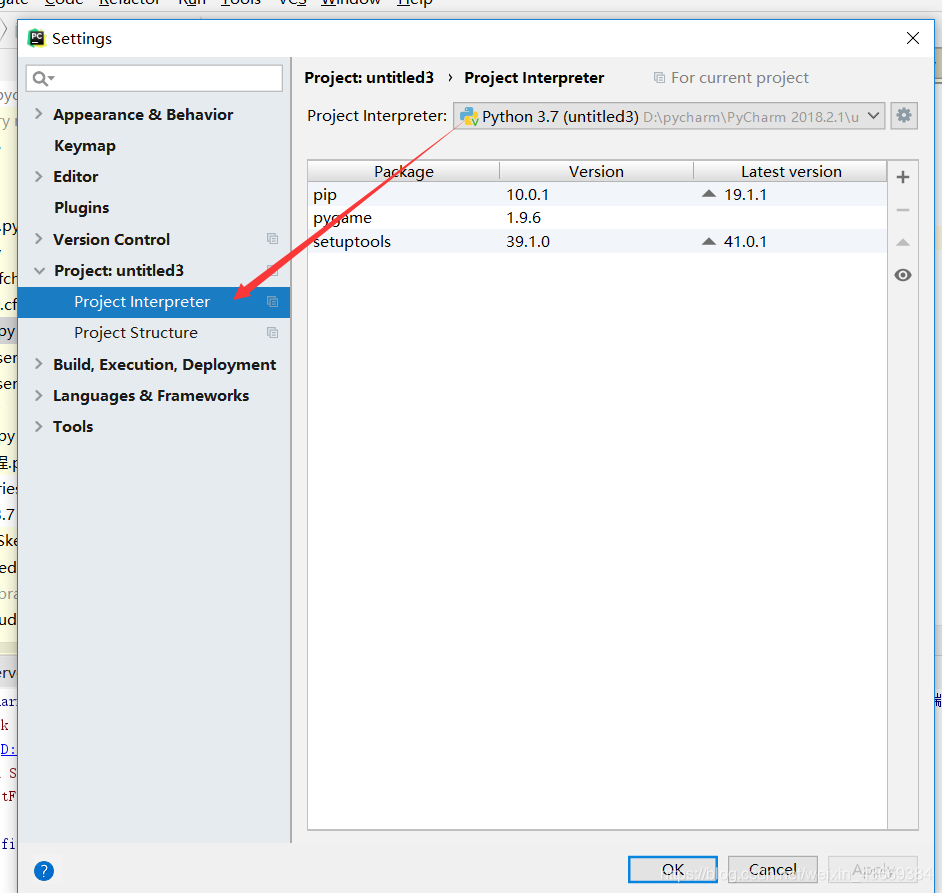Open the Code menu in PyCharm
This screenshot has height=893, width=942.
(x=64, y=3)
